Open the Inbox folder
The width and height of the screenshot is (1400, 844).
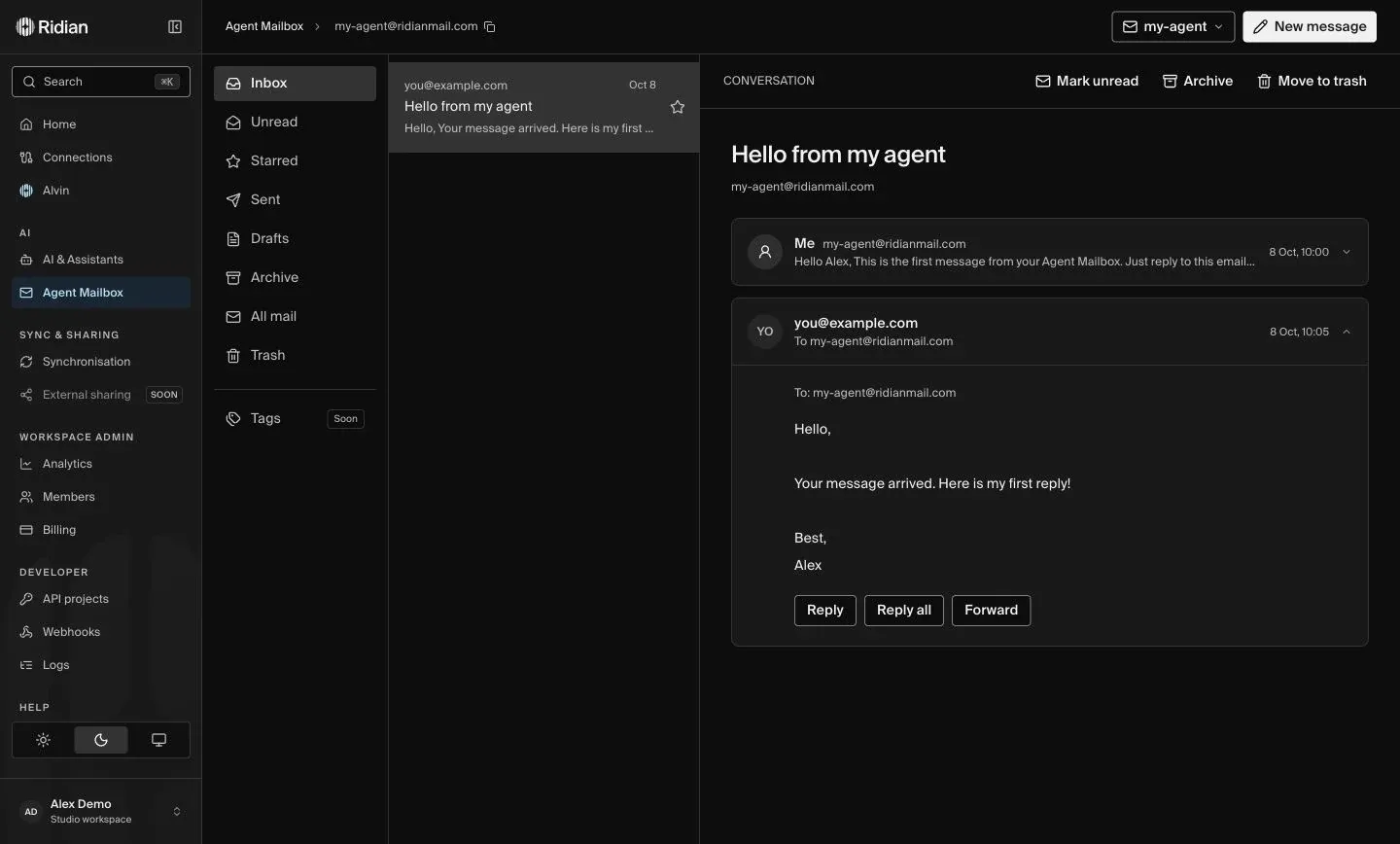pyautogui.click(x=295, y=84)
